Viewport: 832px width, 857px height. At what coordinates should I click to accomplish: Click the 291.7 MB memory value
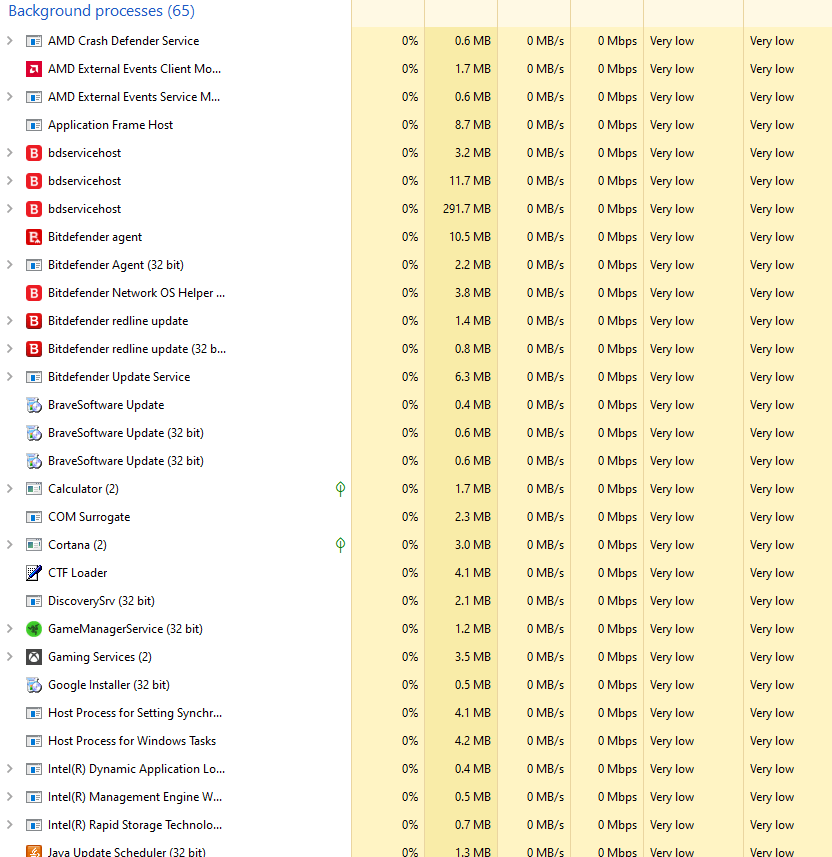(x=467, y=209)
